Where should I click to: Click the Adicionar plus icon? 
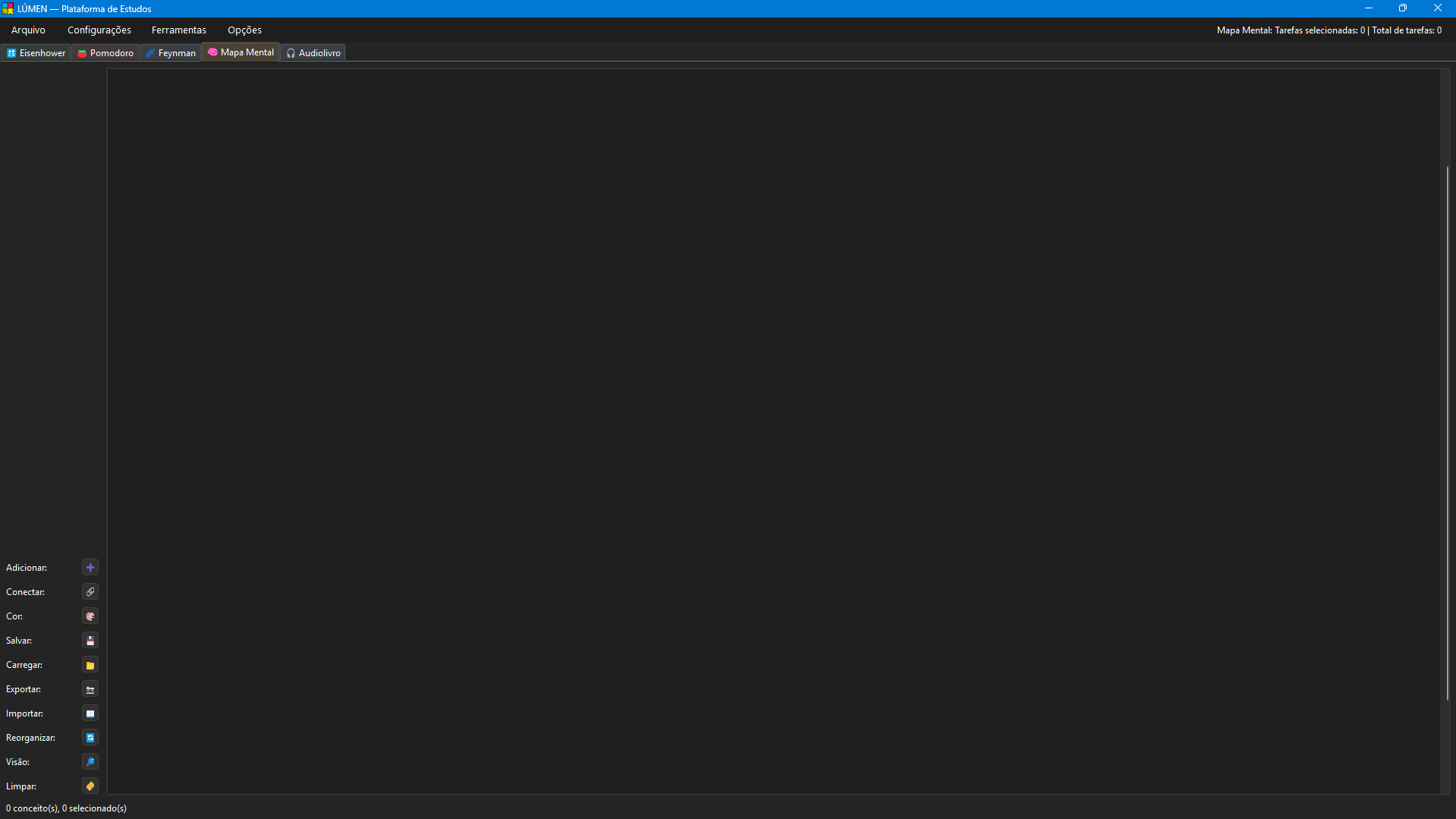coord(90,568)
